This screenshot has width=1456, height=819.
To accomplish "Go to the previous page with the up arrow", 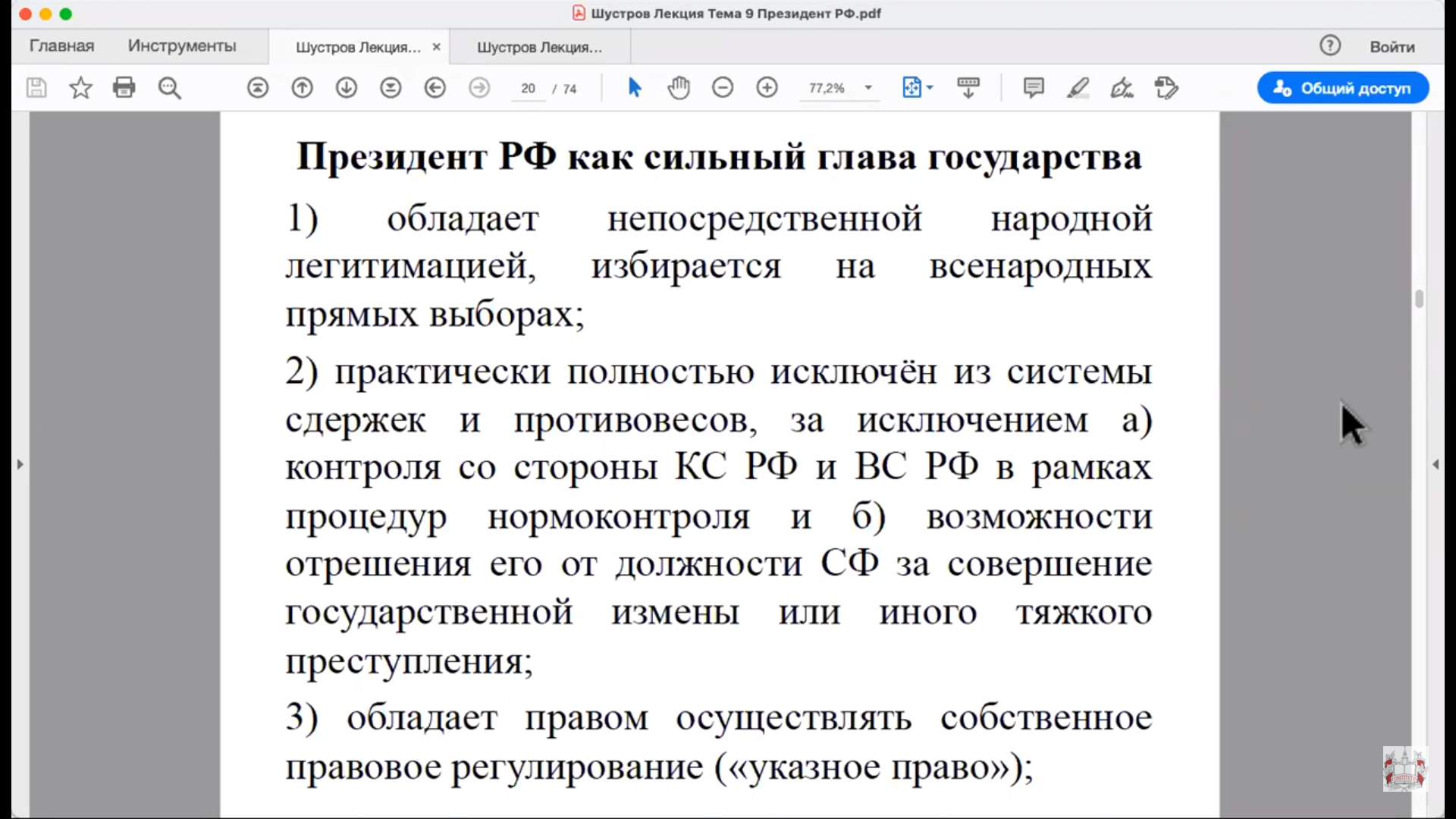I will (x=302, y=88).
